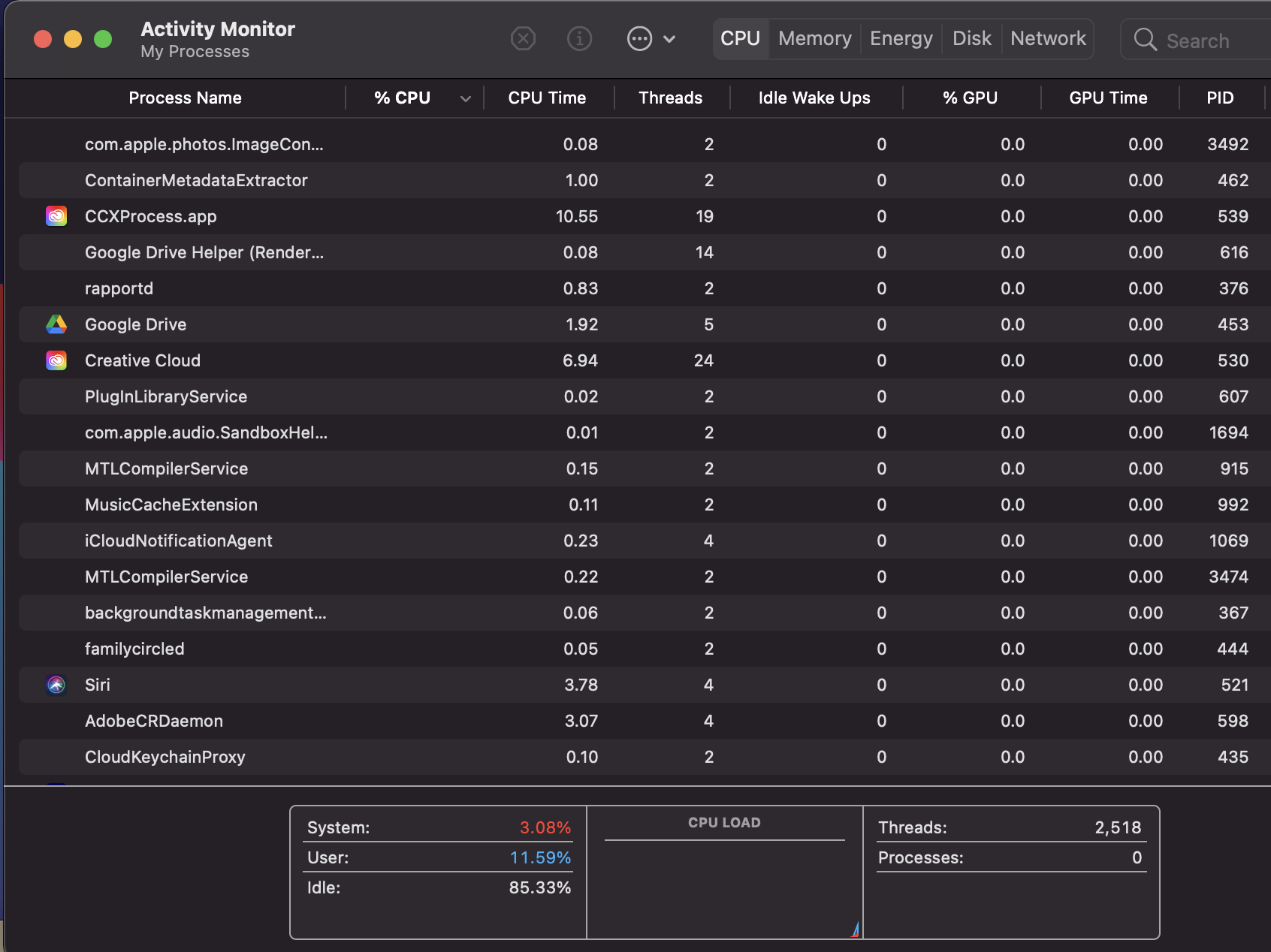The width and height of the screenshot is (1271, 952).
Task: Switch to the Memory tab
Action: [815, 38]
